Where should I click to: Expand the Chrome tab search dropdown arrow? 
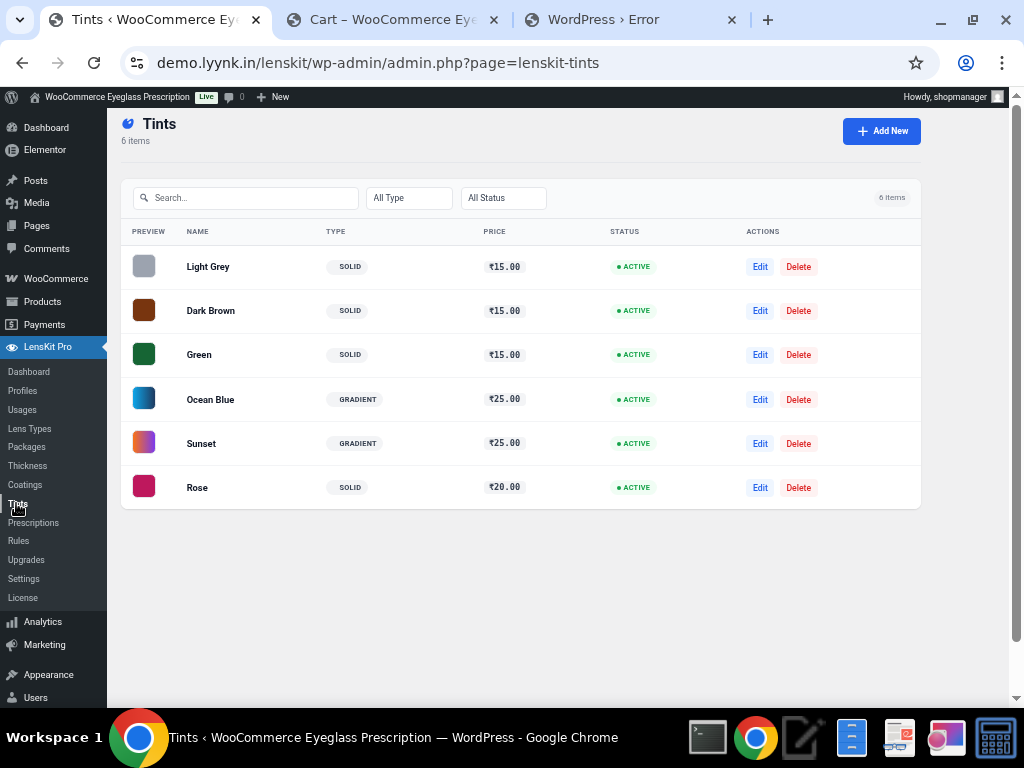(x=20, y=20)
